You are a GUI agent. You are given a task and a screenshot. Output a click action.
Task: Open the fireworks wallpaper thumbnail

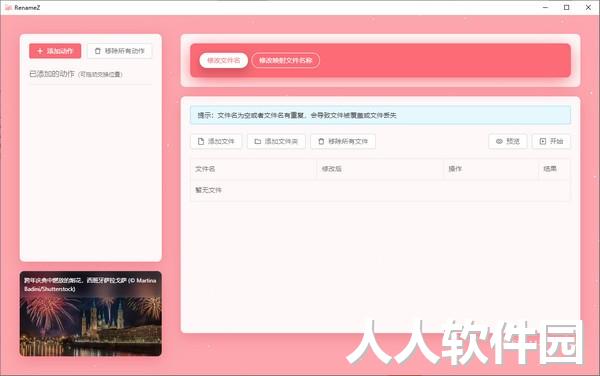tap(91, 314)
